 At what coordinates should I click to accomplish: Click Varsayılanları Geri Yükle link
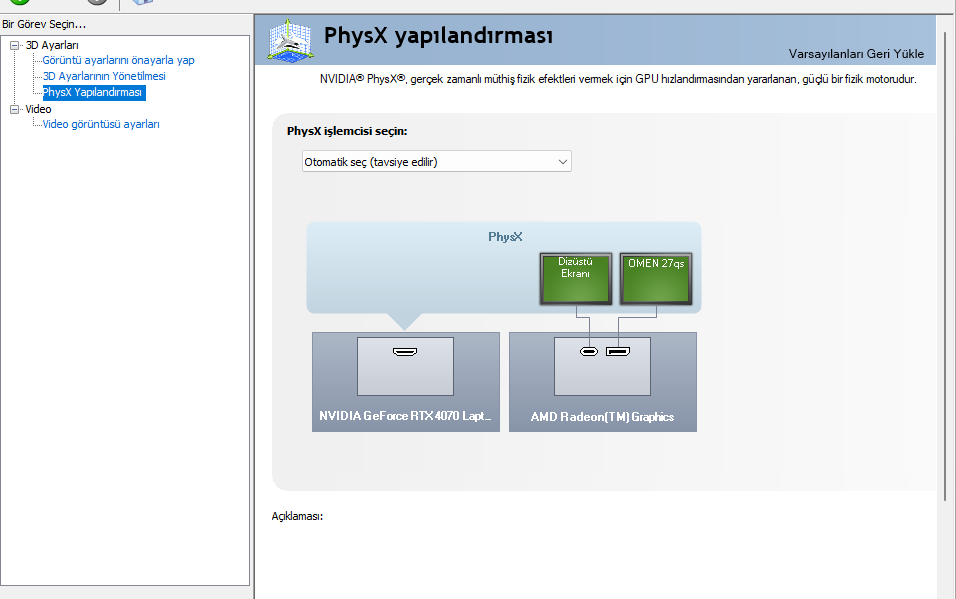[856, 54]
